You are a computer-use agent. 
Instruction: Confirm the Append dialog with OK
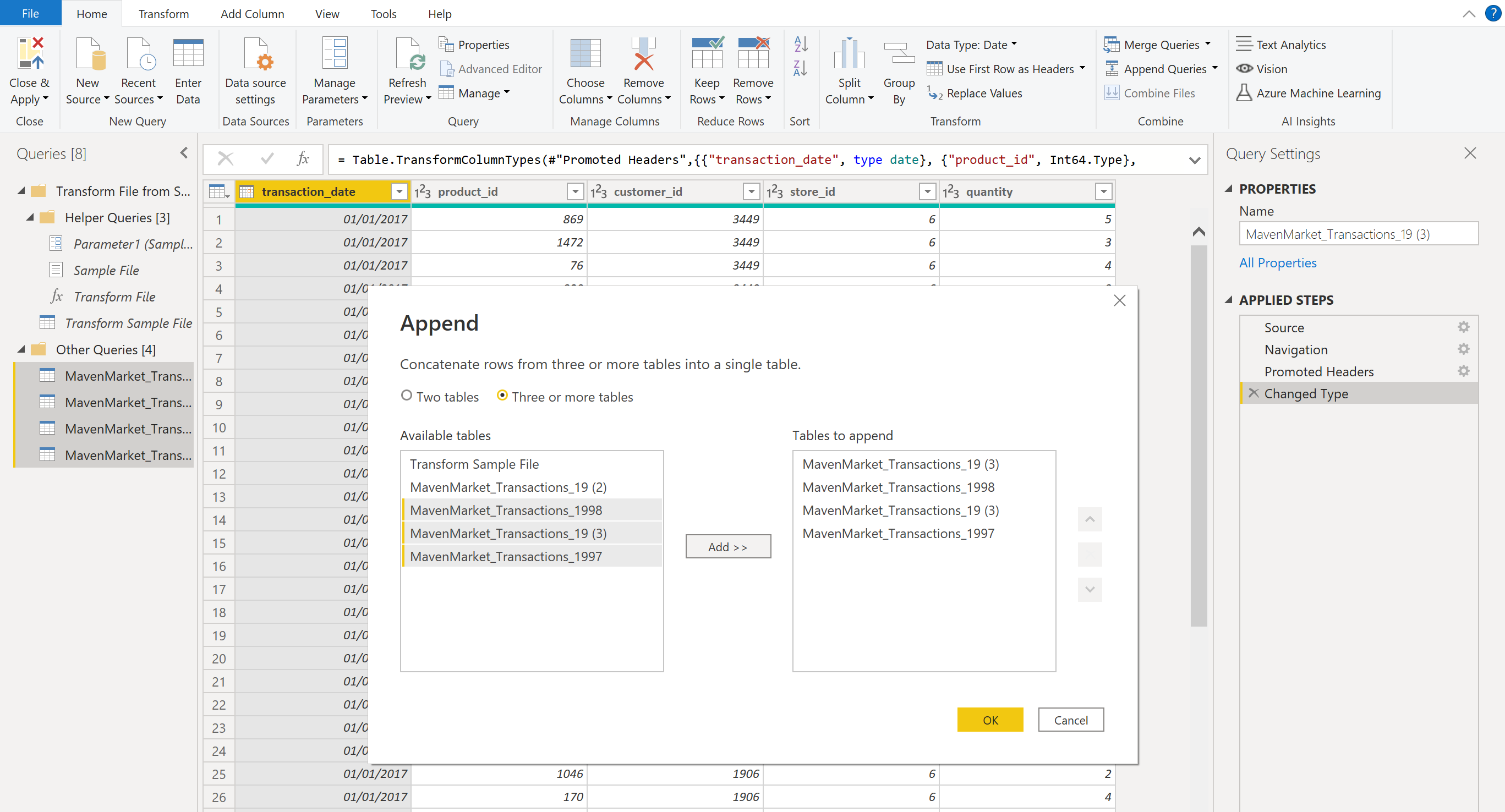click(990, 720)
